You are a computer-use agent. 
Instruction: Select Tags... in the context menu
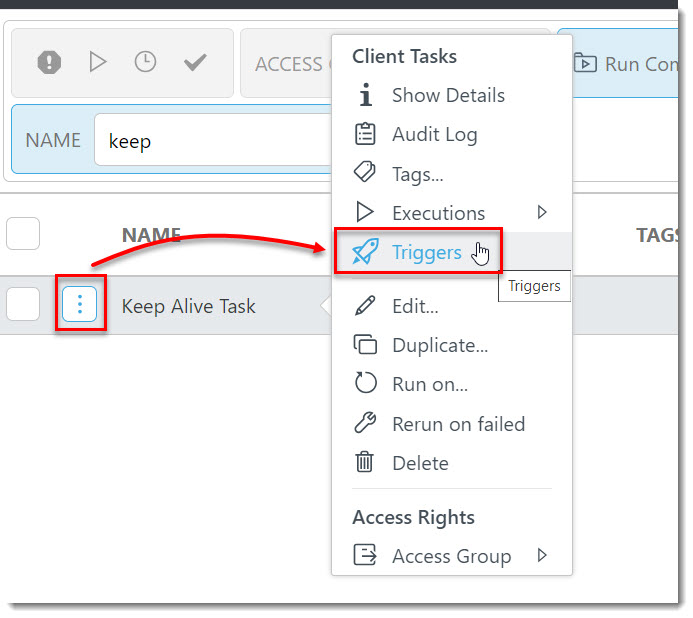point(452,174)
